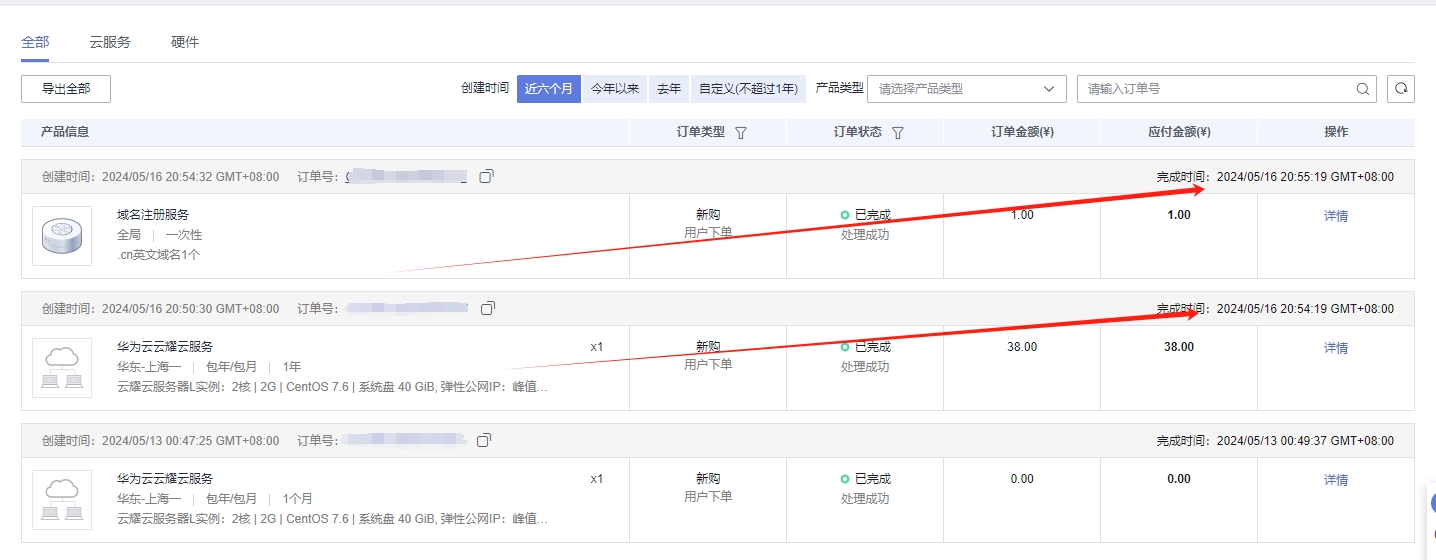This screenshot has height=560, width=1436.
Task: Click 完成时间 2024/05/13 00:49:37 text
Action: 1275,441
